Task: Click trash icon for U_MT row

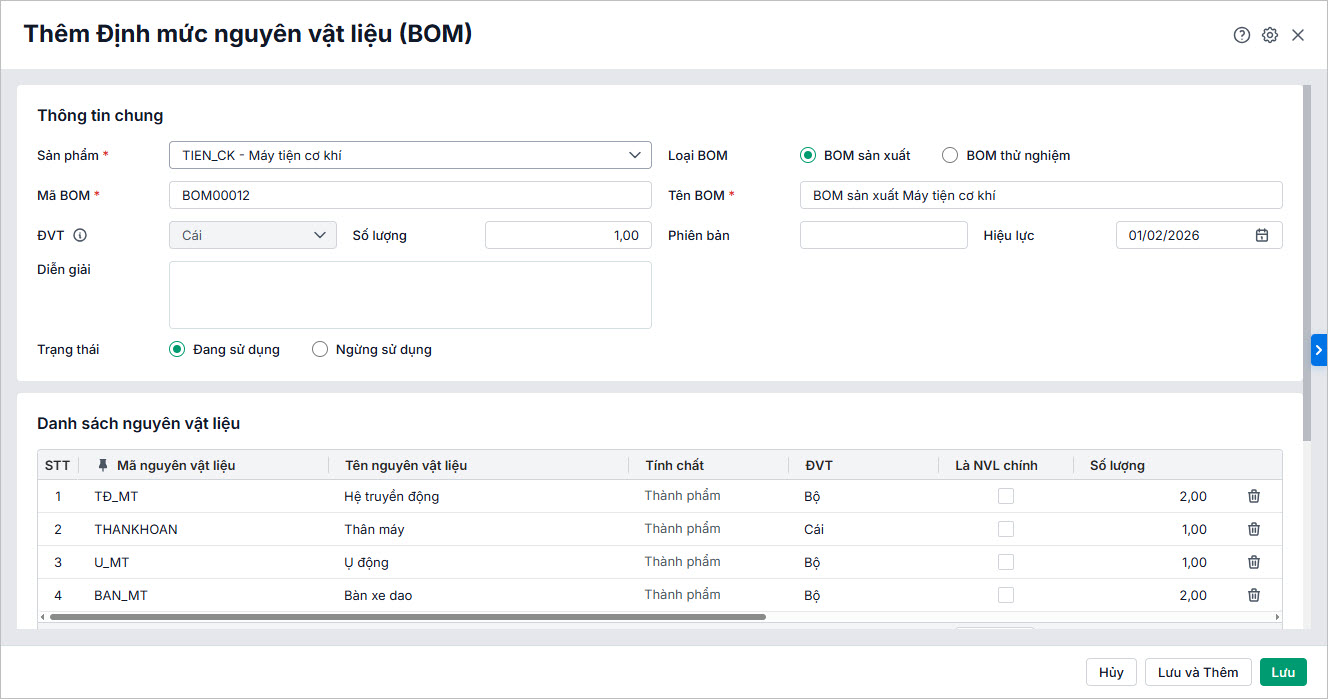Action: coord(1254,562)
